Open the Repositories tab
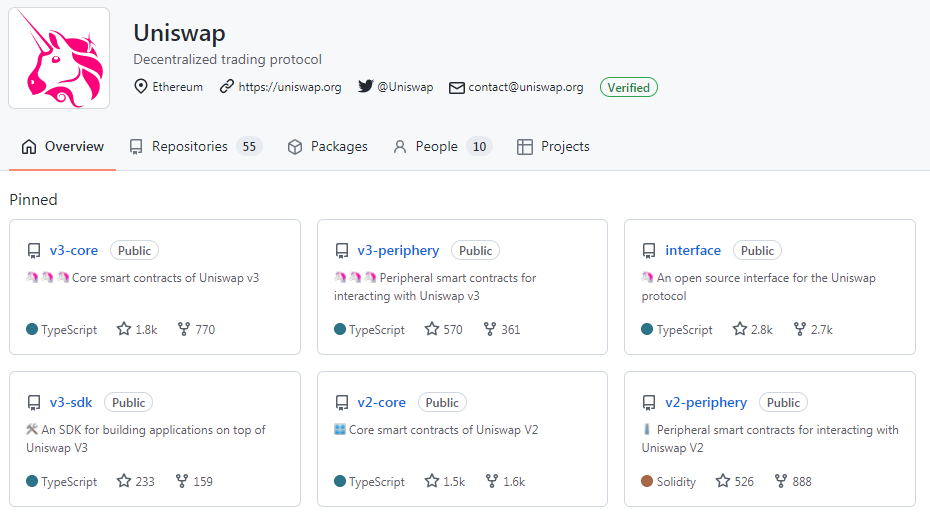Viewport: 930px width, 518px height. [x=196, y=147]
